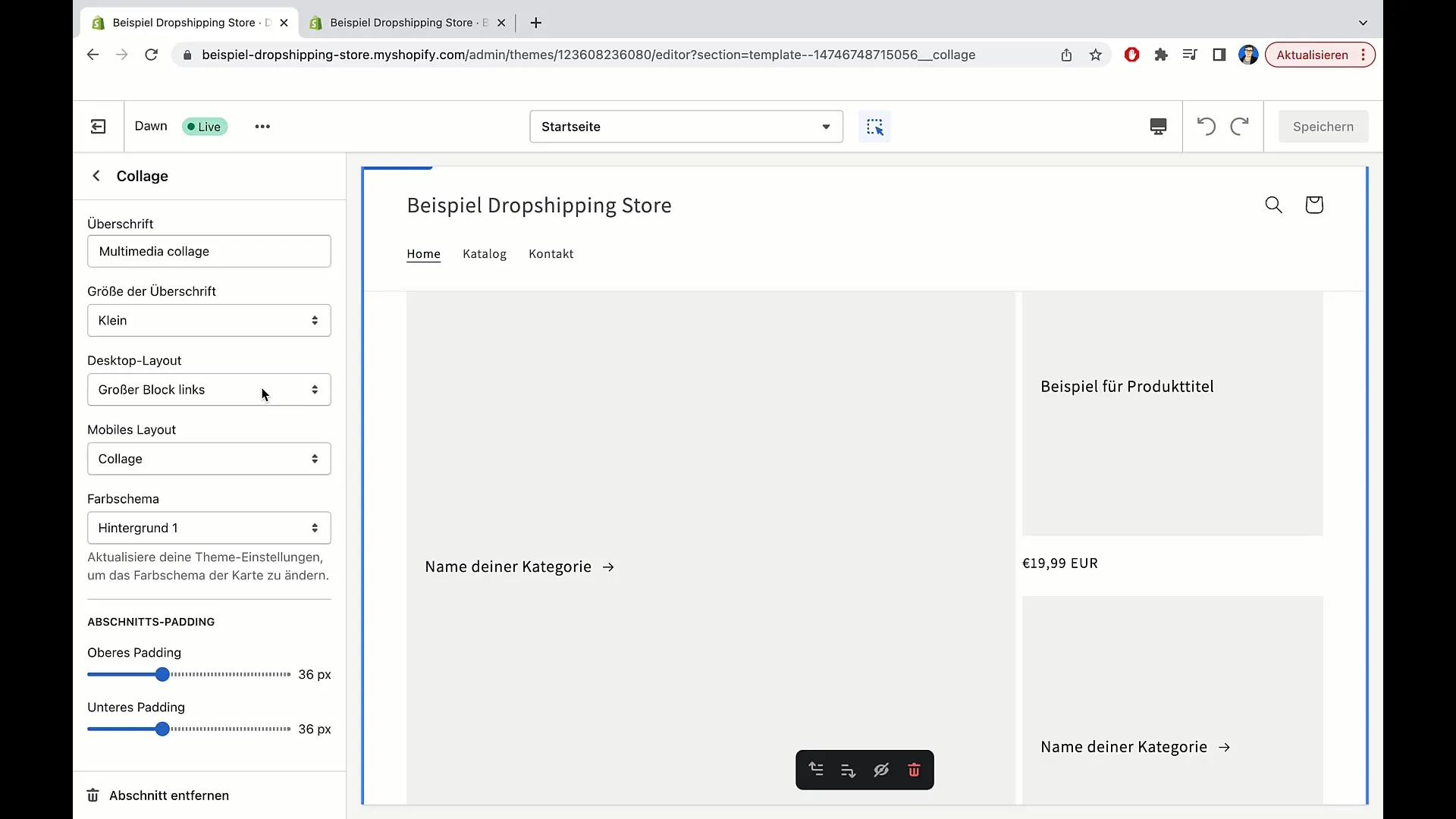Adjust the Oberes Padding slider
This screenshot has width=1456, height=819.
point(163,675)
